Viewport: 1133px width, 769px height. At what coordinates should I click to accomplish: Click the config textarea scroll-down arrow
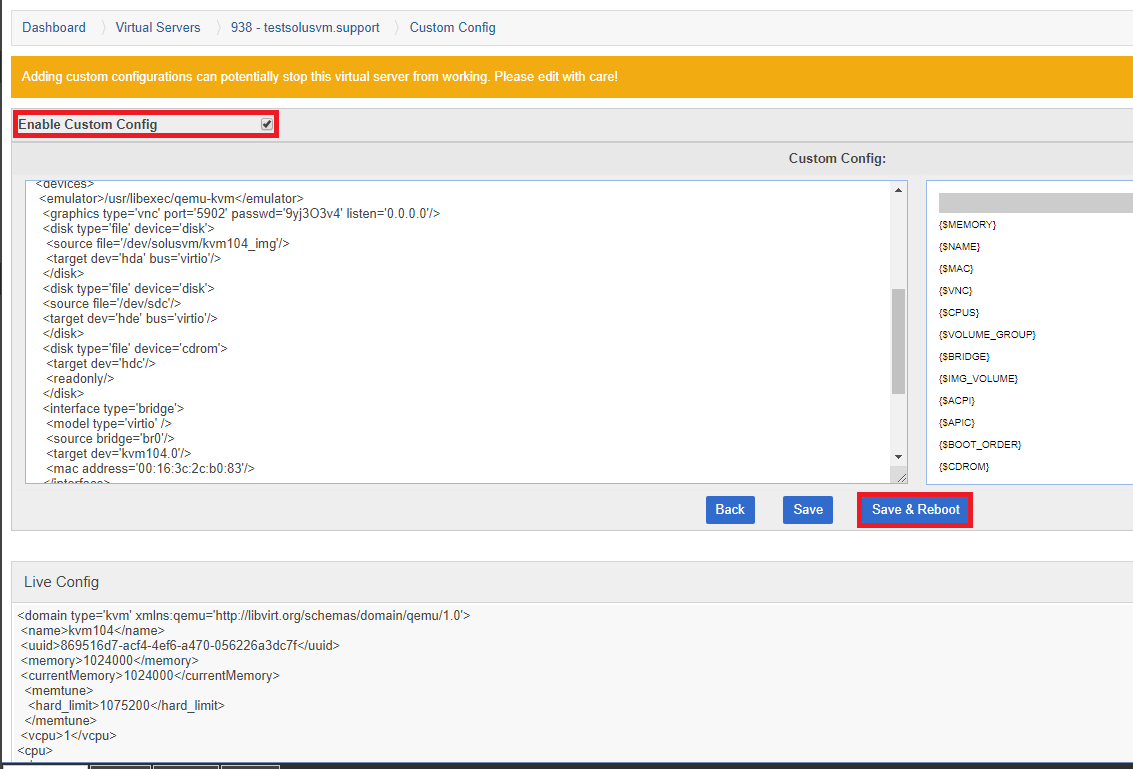coord(898,457)
